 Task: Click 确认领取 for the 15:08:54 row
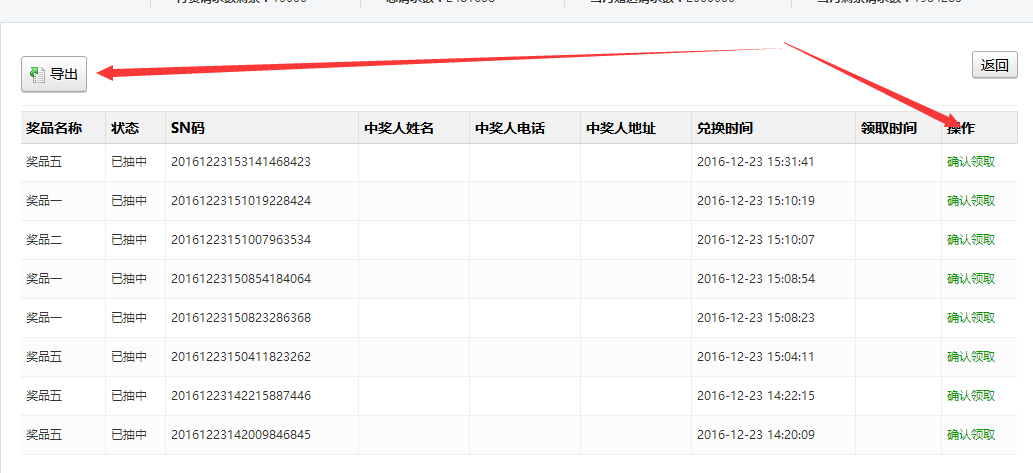970,279
